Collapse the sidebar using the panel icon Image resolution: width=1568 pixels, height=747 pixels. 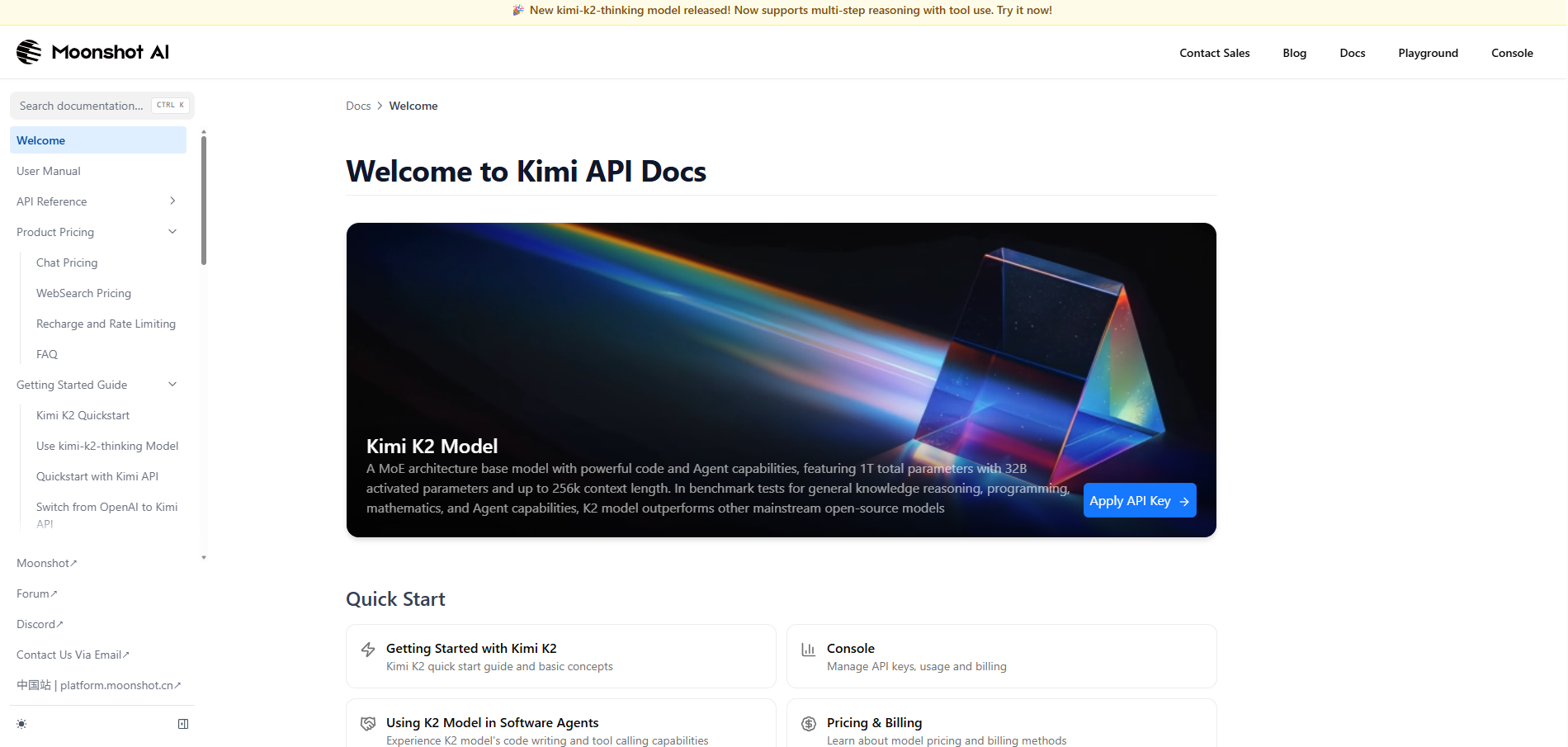[183, 724]
